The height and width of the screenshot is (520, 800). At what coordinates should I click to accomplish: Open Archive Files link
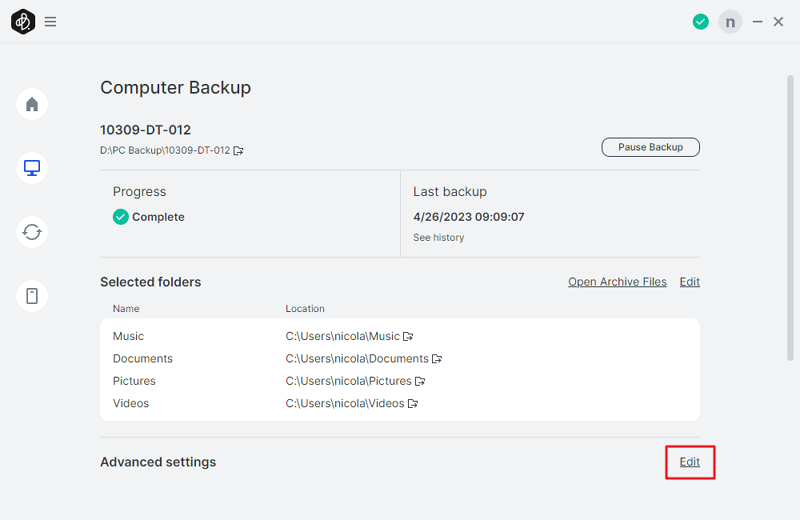[x=617, y=282]
